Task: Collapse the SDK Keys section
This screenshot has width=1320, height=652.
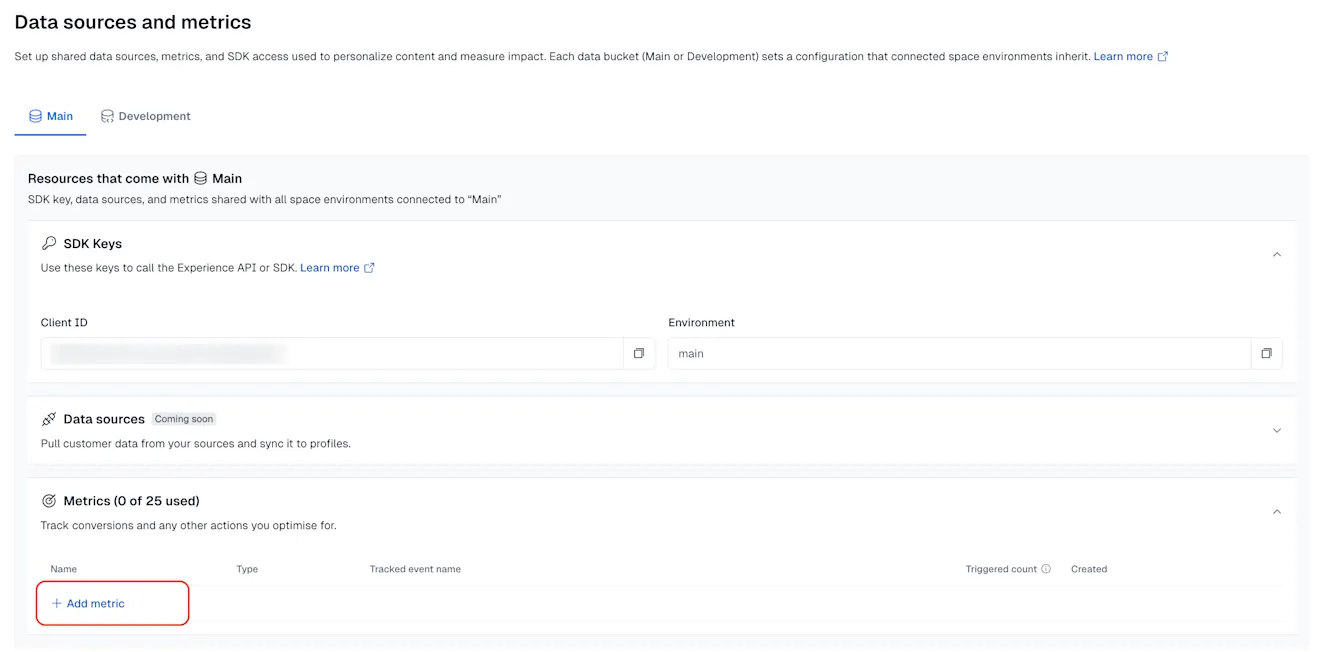Action: coord(1277,254)
